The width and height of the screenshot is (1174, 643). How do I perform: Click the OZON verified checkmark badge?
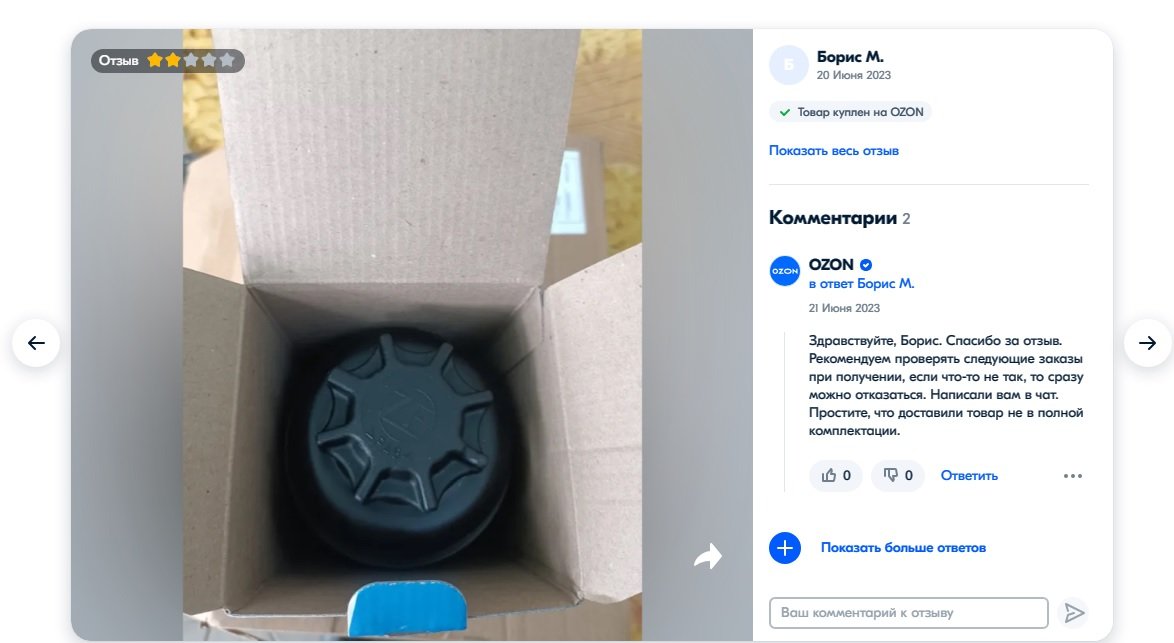point(866,265)
